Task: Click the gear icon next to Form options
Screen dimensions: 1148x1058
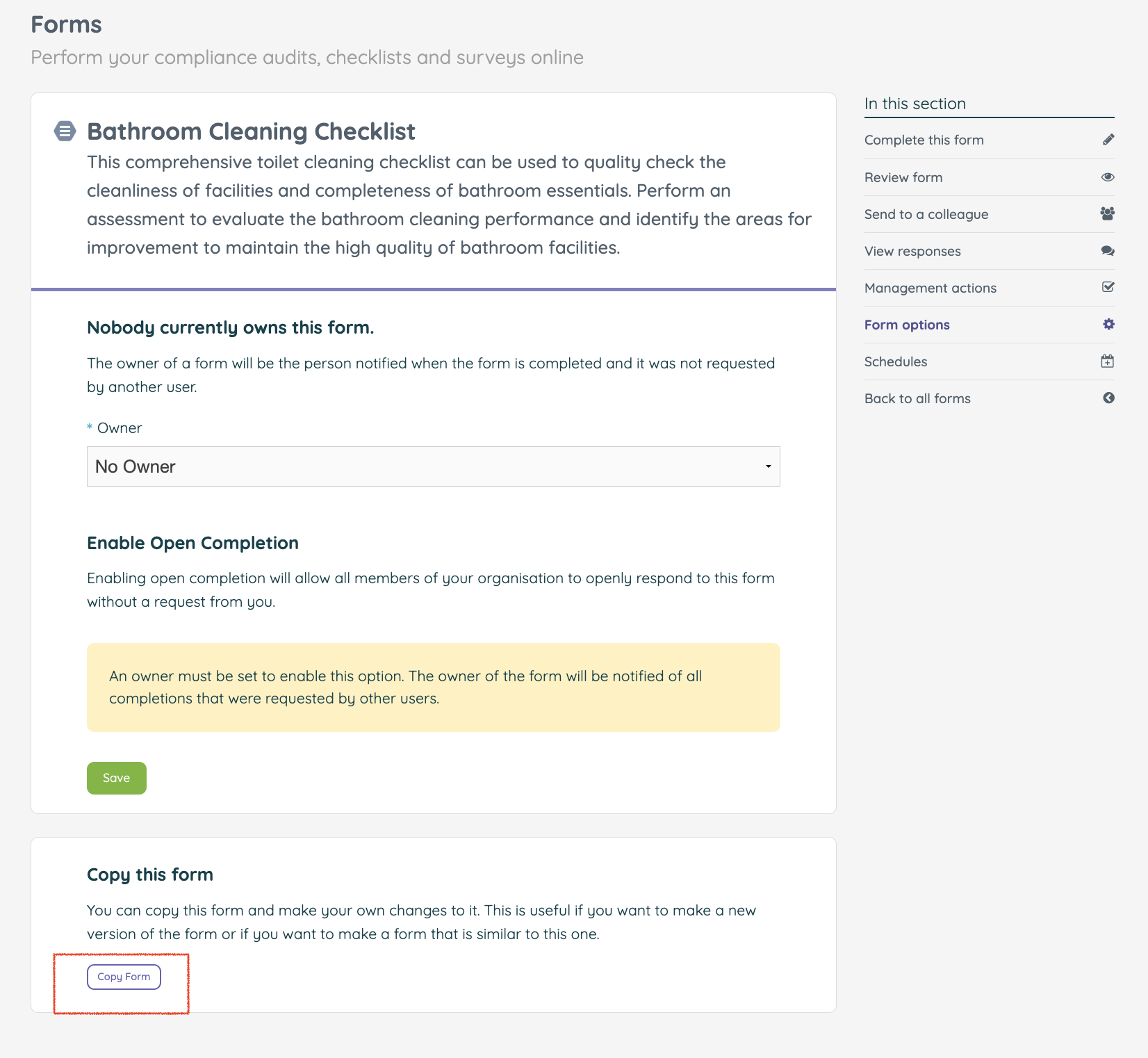Action: click(x=1108, y=325)
